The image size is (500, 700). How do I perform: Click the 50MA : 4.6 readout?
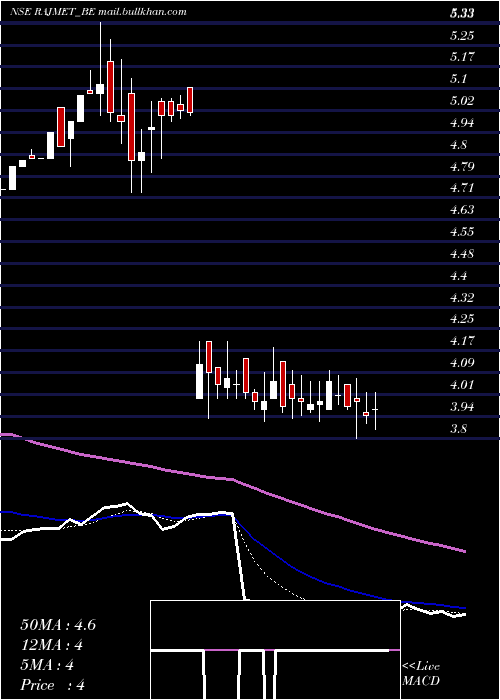coord(58,625)
